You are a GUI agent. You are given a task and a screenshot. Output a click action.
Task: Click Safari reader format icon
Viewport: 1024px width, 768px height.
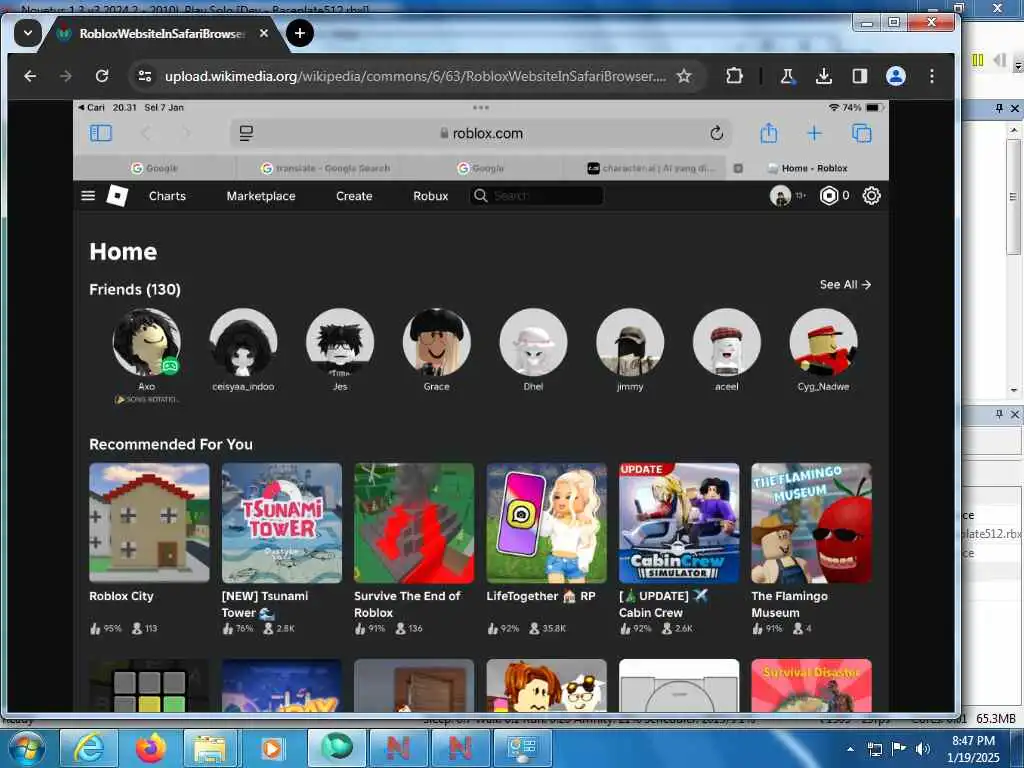tap(246, 134)
